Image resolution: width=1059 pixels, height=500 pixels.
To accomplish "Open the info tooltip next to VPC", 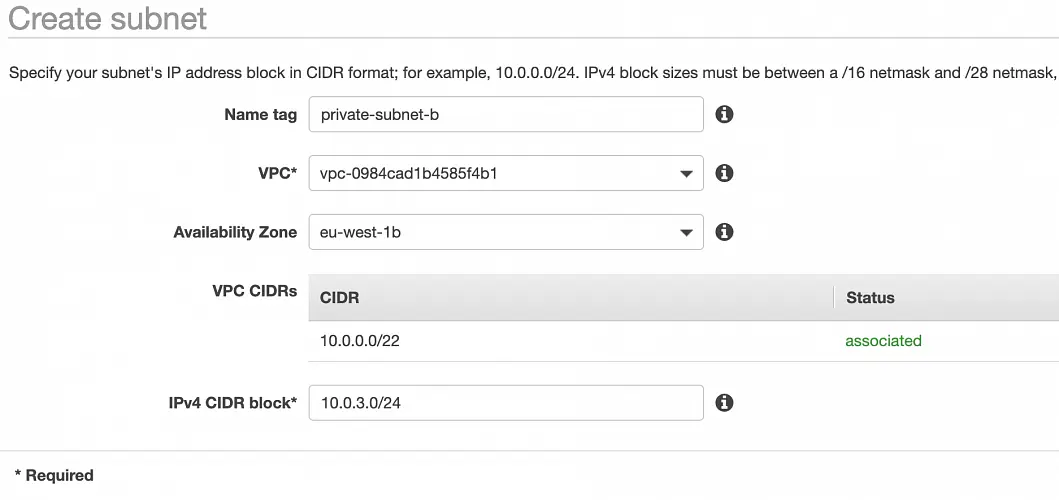I will [x=725, y=173].
